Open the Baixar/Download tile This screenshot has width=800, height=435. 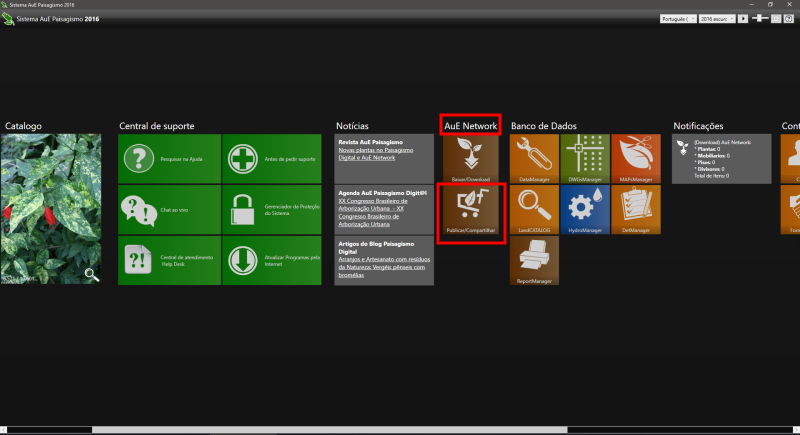pyautogui.click(x=470, y=158)
